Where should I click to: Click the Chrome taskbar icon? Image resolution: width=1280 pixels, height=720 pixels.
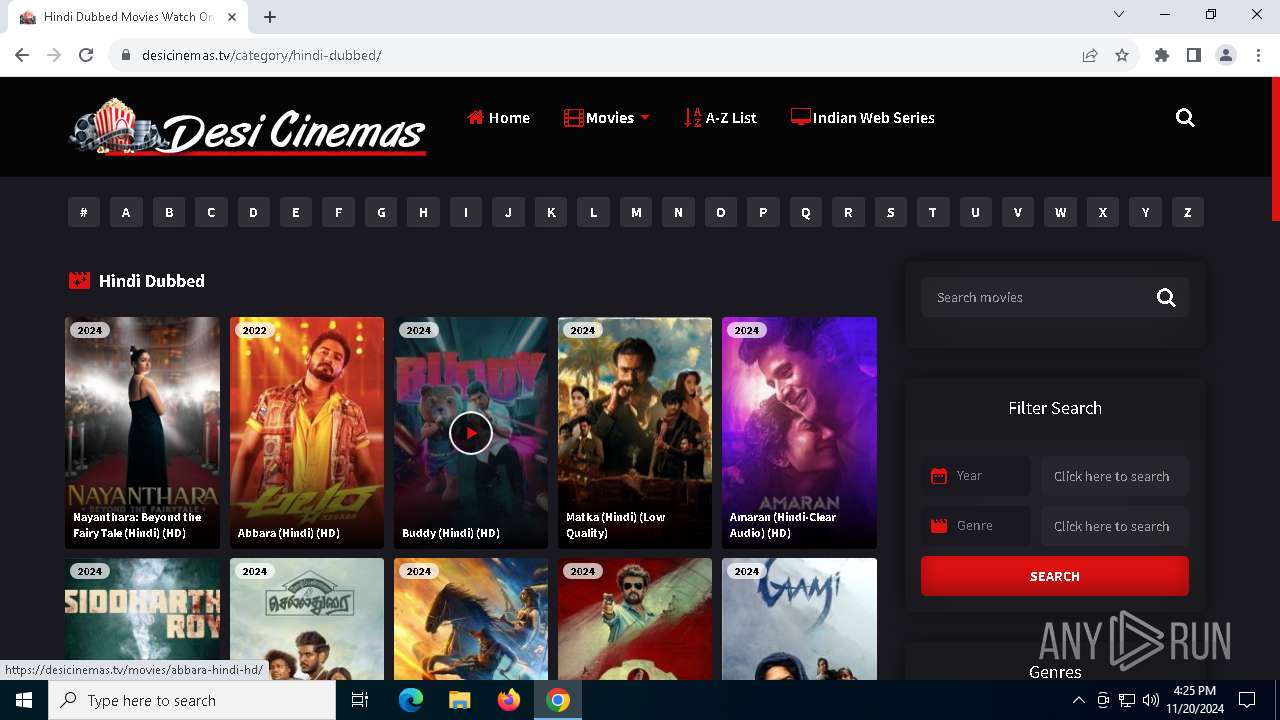(x=558, y=700)
